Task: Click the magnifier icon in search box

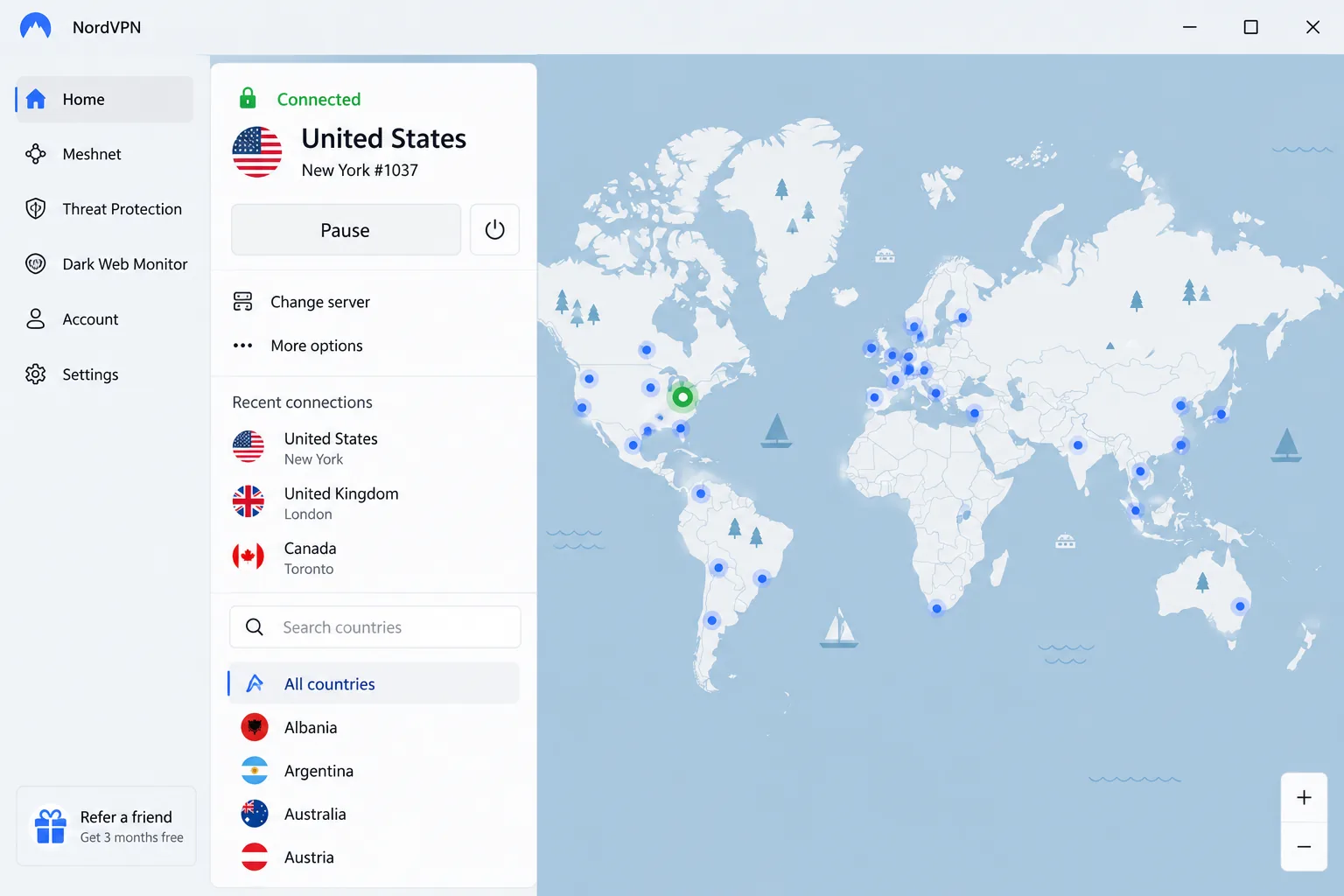Action: coord(255,627)
